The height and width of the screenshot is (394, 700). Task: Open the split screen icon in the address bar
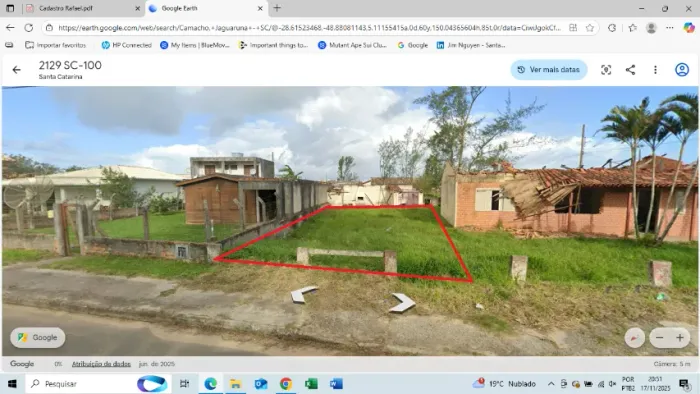[x=573, y=28]
